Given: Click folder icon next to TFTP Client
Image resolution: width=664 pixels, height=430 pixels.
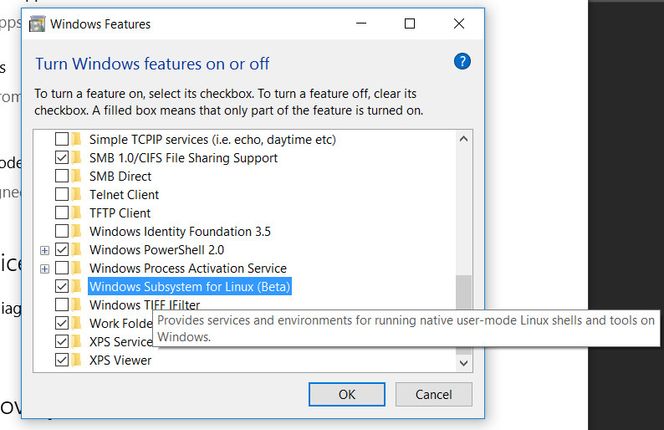Looking at the screenshot, I should pos(76,213).
